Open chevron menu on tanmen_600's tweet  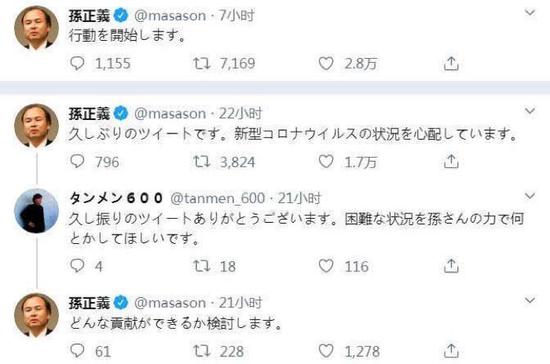[x=530, y=196]
